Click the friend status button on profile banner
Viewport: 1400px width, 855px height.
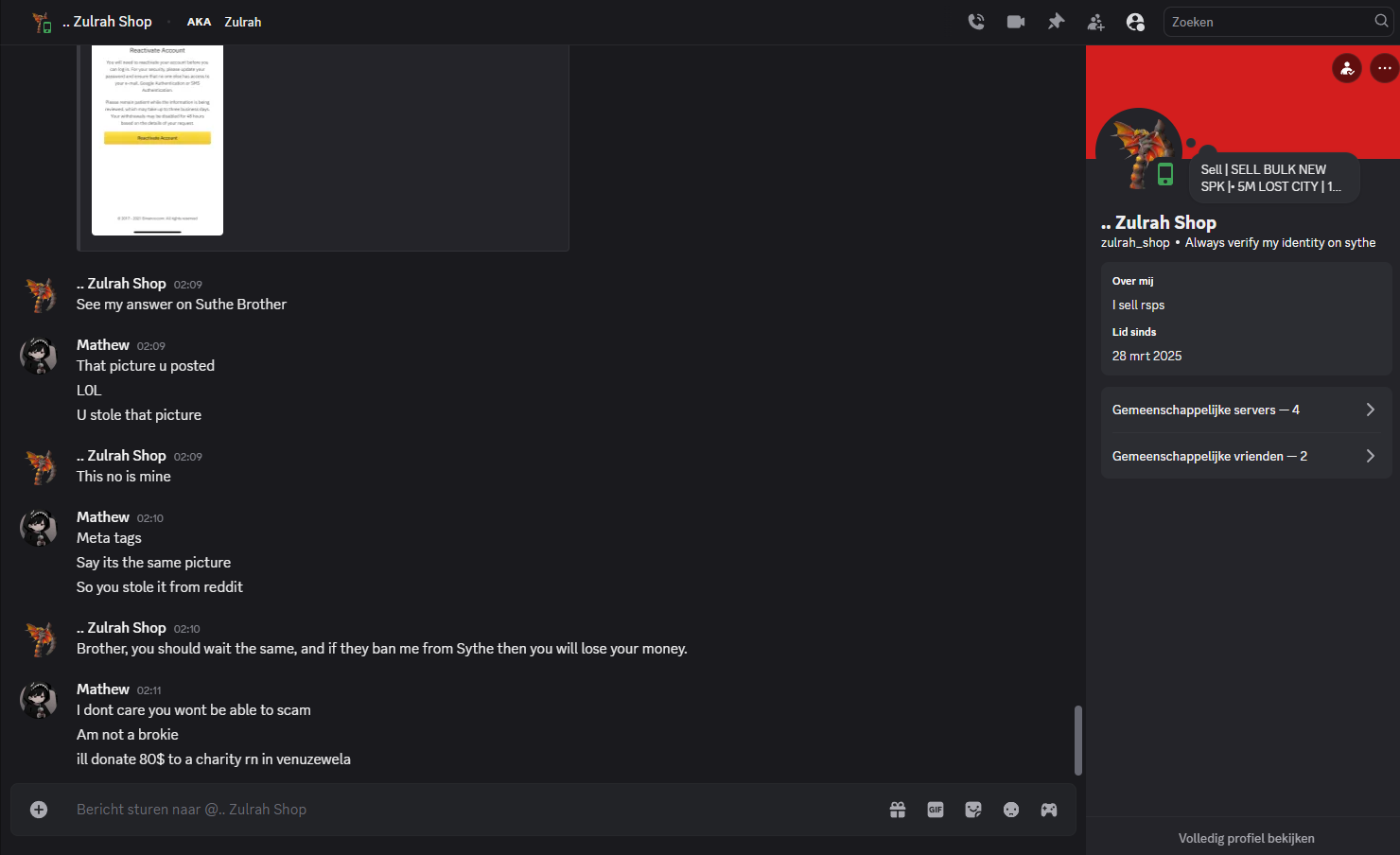(x=1347, y=68)
